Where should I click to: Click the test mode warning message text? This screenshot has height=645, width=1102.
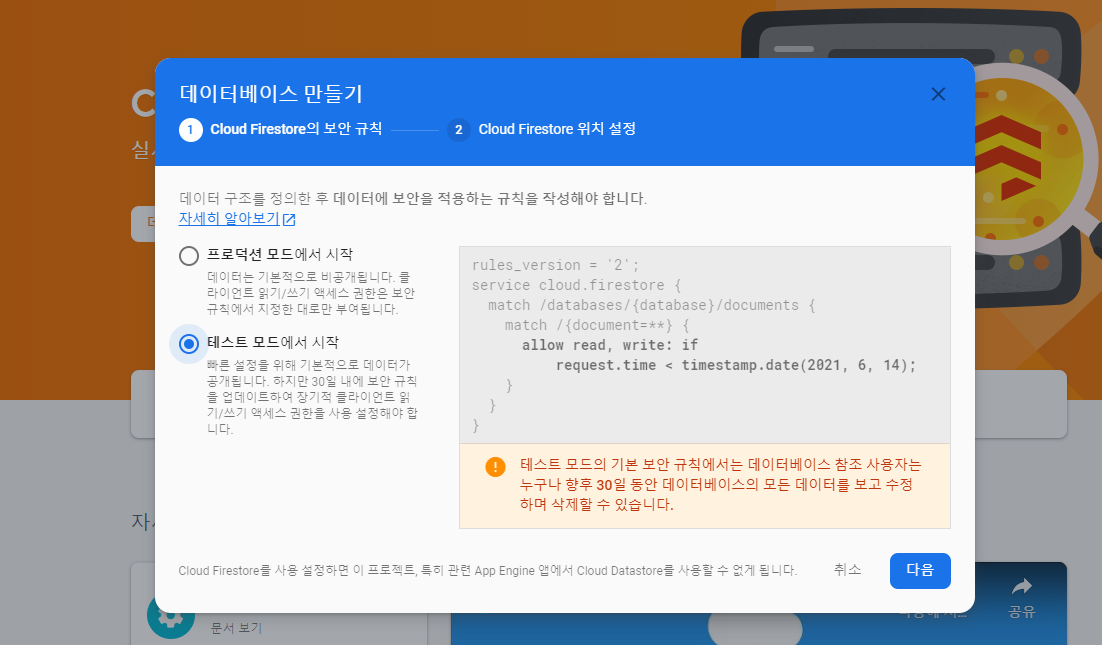pyautogui.click(x=720, y=484)
